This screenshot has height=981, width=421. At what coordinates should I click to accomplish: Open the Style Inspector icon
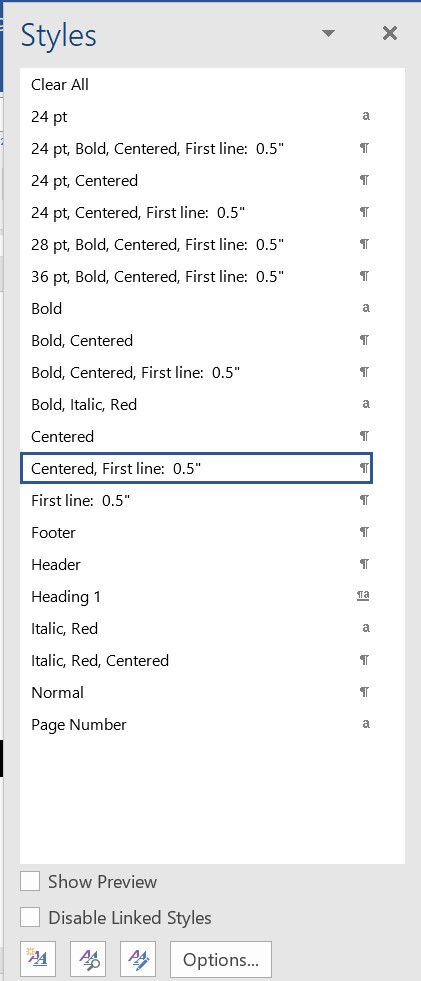click(x=88, y=958)
